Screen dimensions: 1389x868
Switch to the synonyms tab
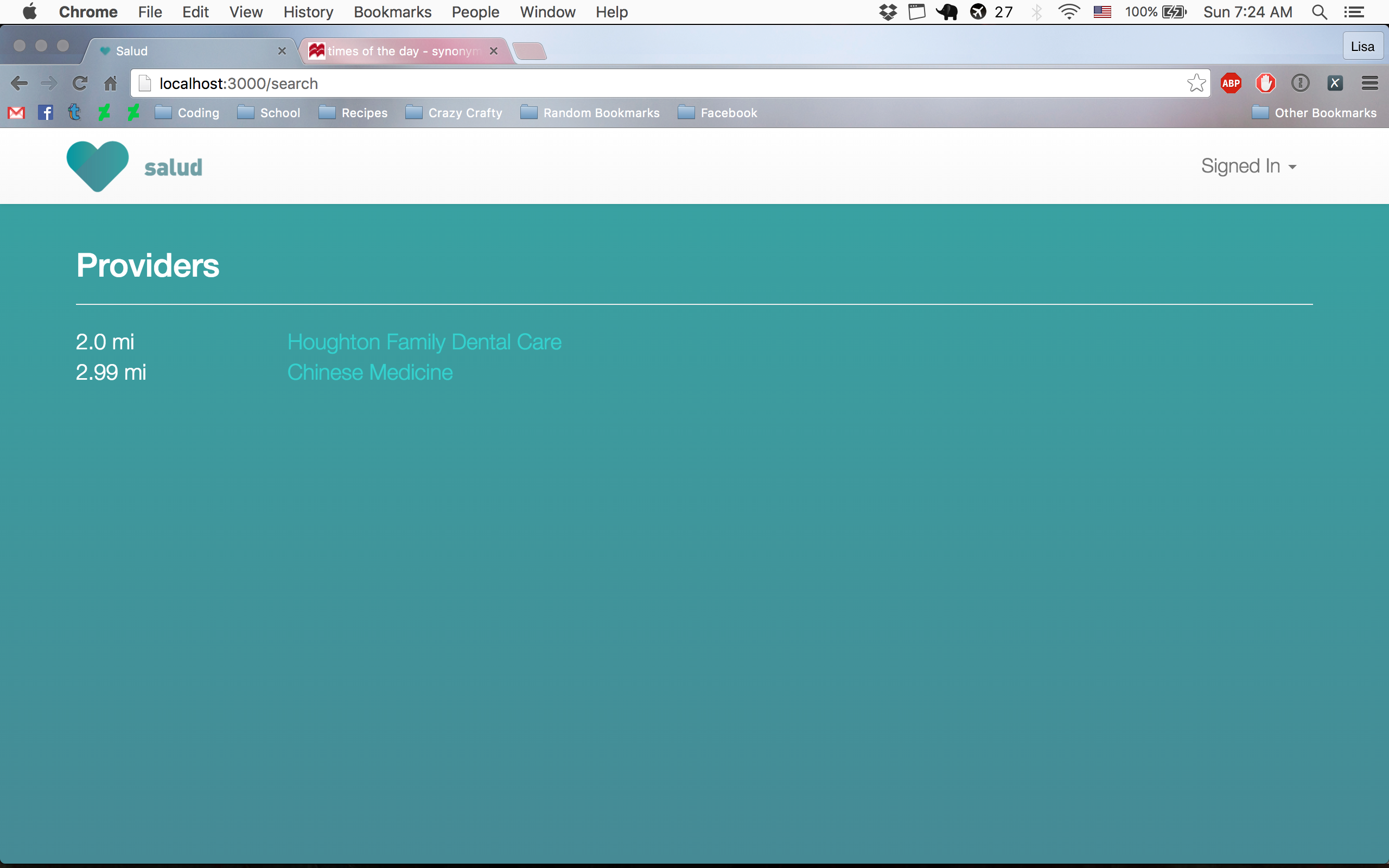click(x=402, y=51)
